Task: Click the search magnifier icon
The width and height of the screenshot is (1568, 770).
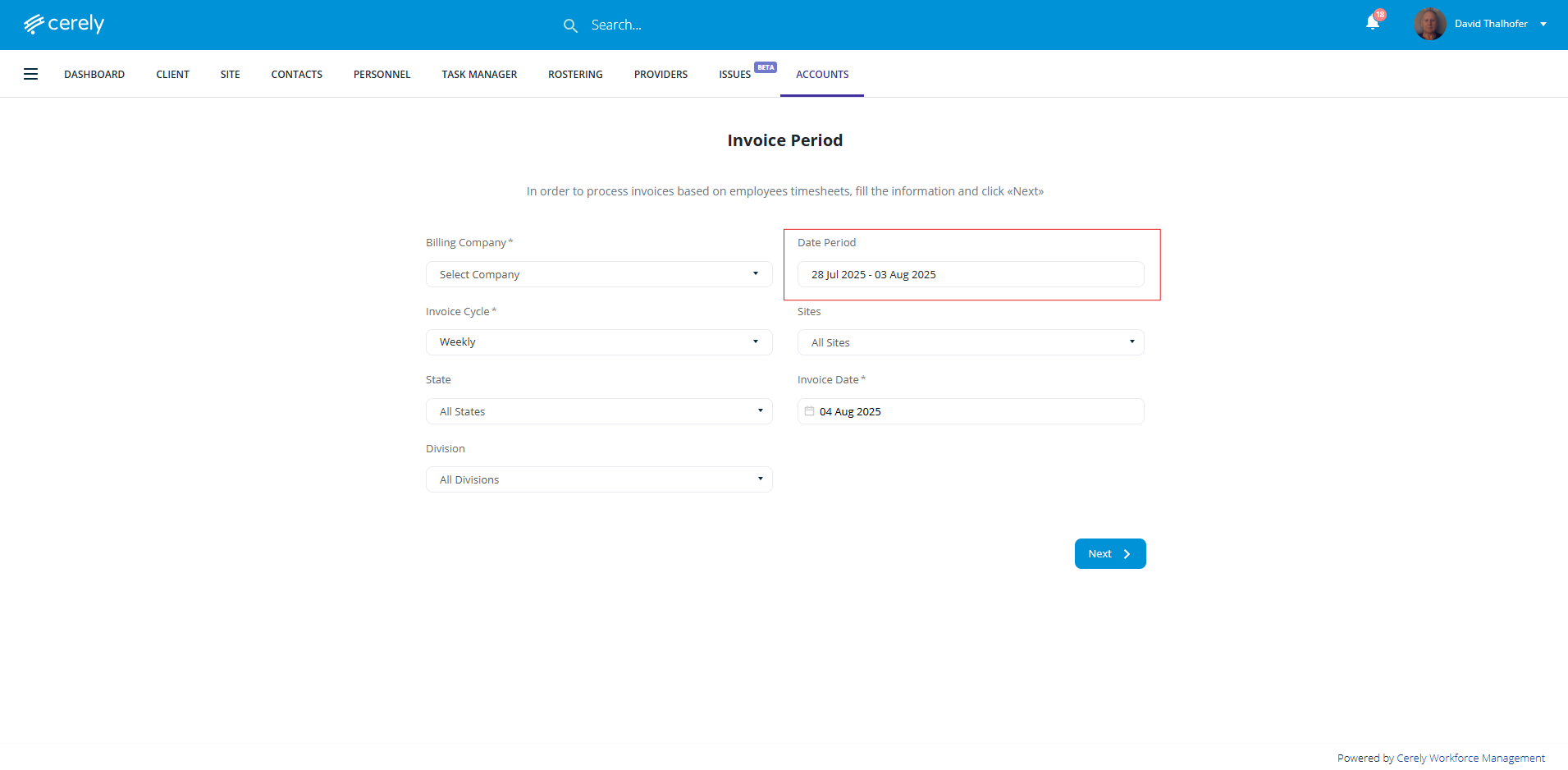Action: coord(570,25)
